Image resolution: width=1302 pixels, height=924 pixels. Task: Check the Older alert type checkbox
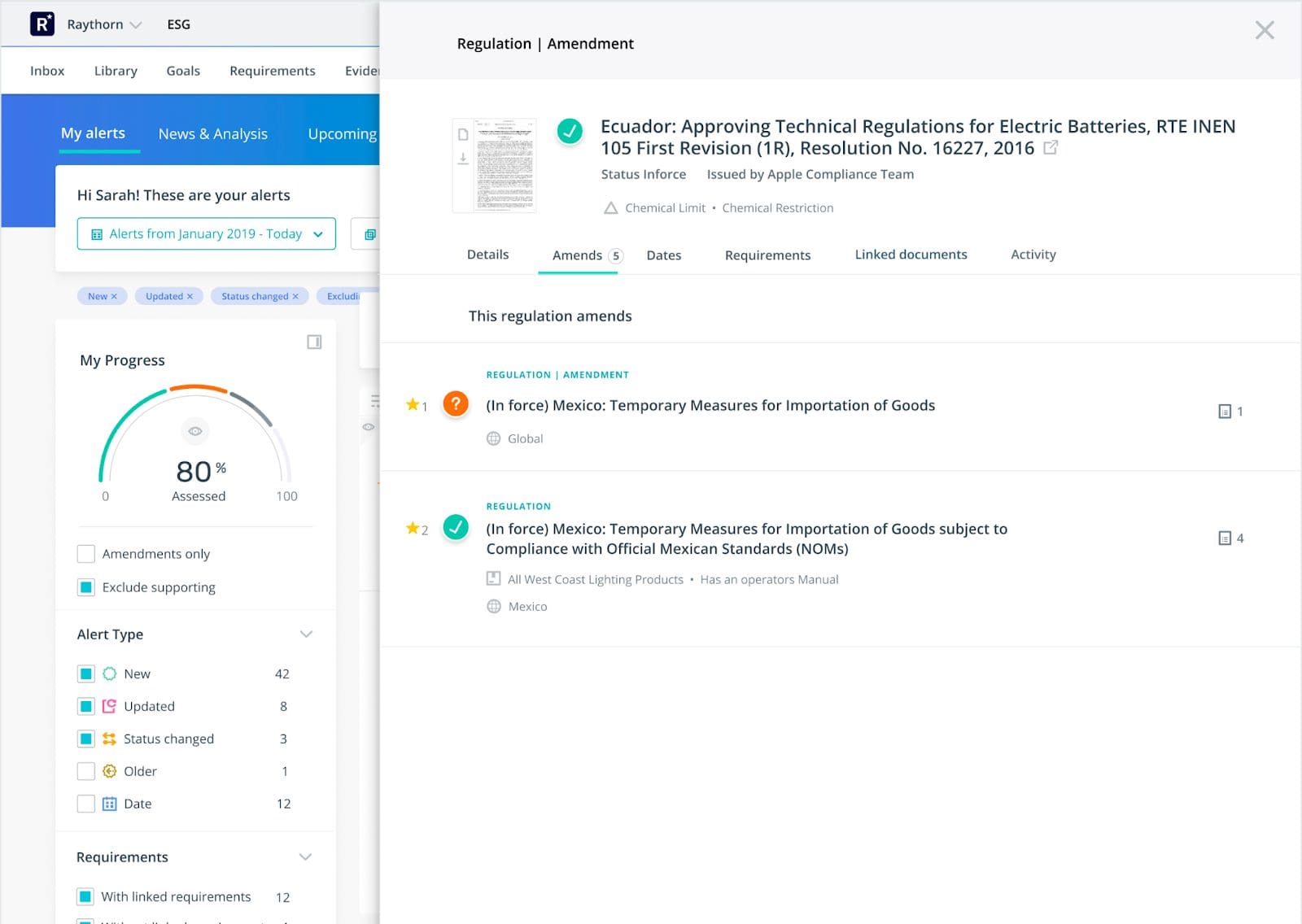pos(86,771)
